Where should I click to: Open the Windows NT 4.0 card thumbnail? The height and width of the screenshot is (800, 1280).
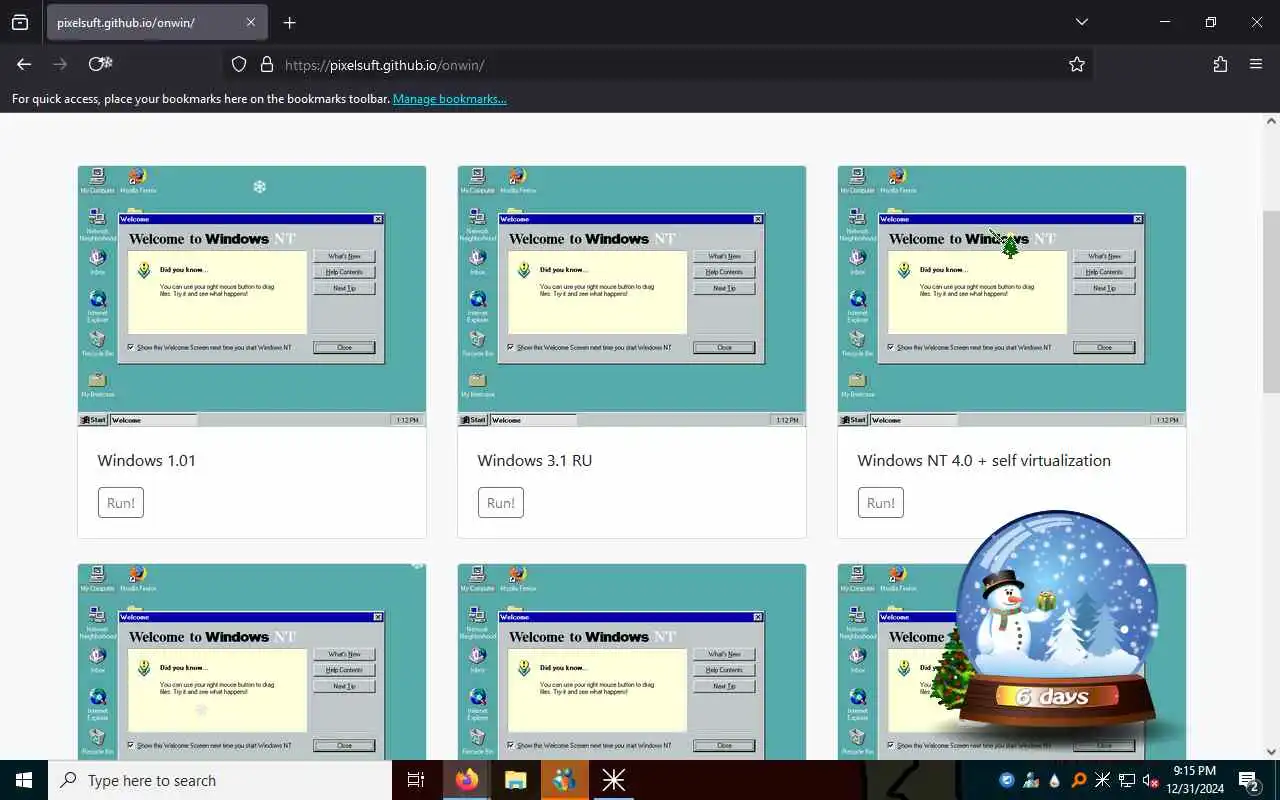pyautogui.click(x=1012, y=296)
